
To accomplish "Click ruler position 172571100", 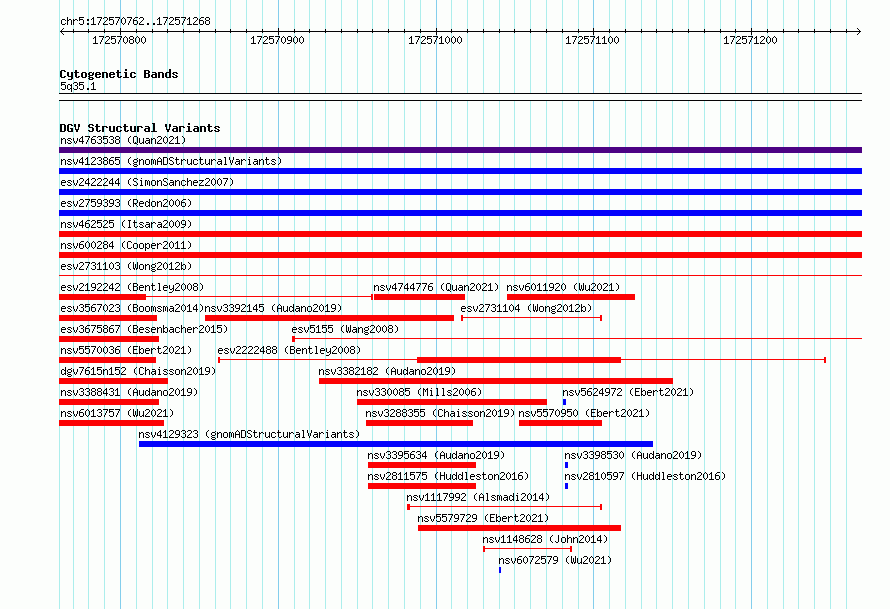I will click(592, 40).
